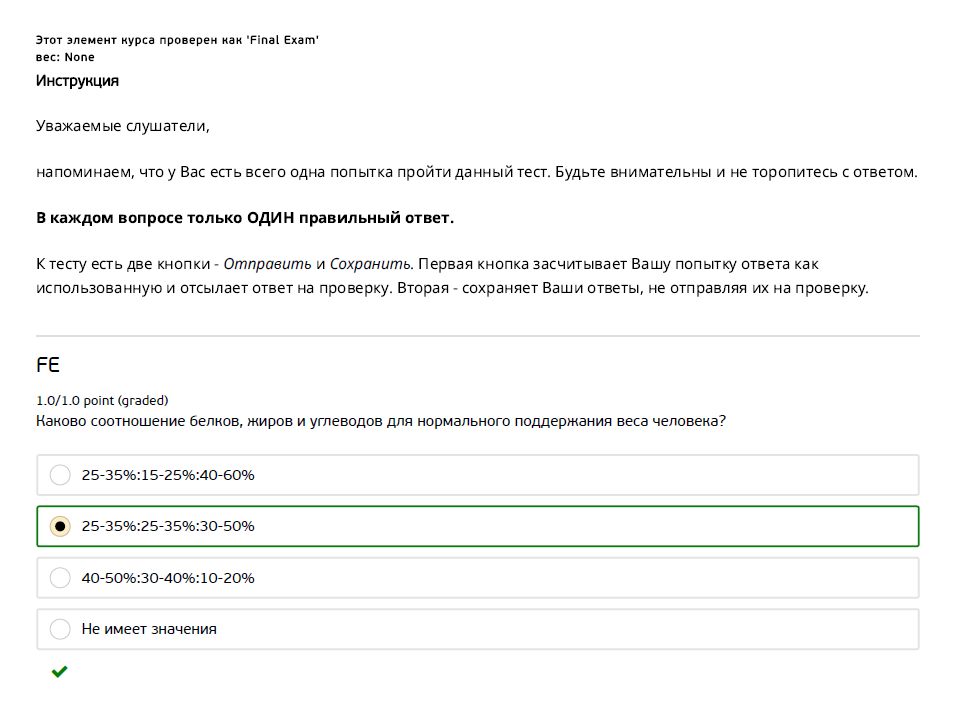Click the 'Не имеет значения' answer label text
Image resolution: width=971 pixels, height=703 pixels.
click(x=149, y=629)
